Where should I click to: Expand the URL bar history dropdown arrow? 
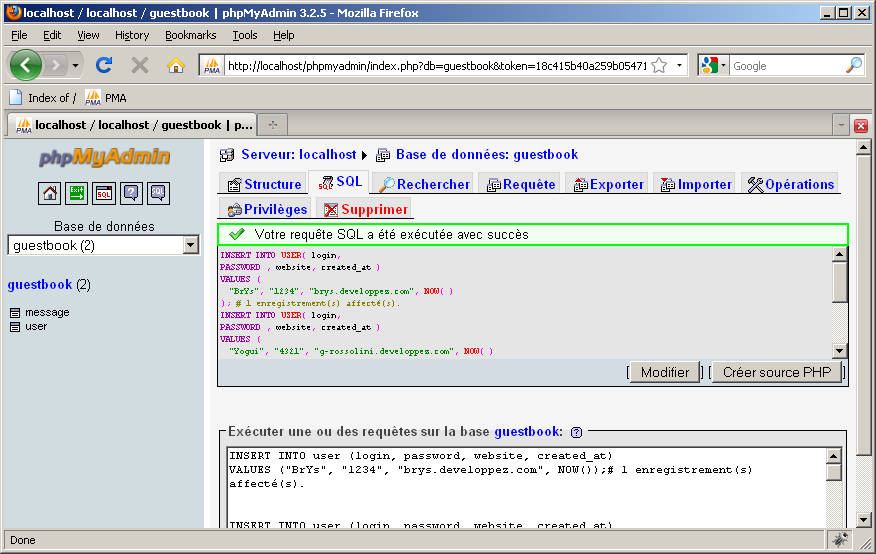coord(680,65)
